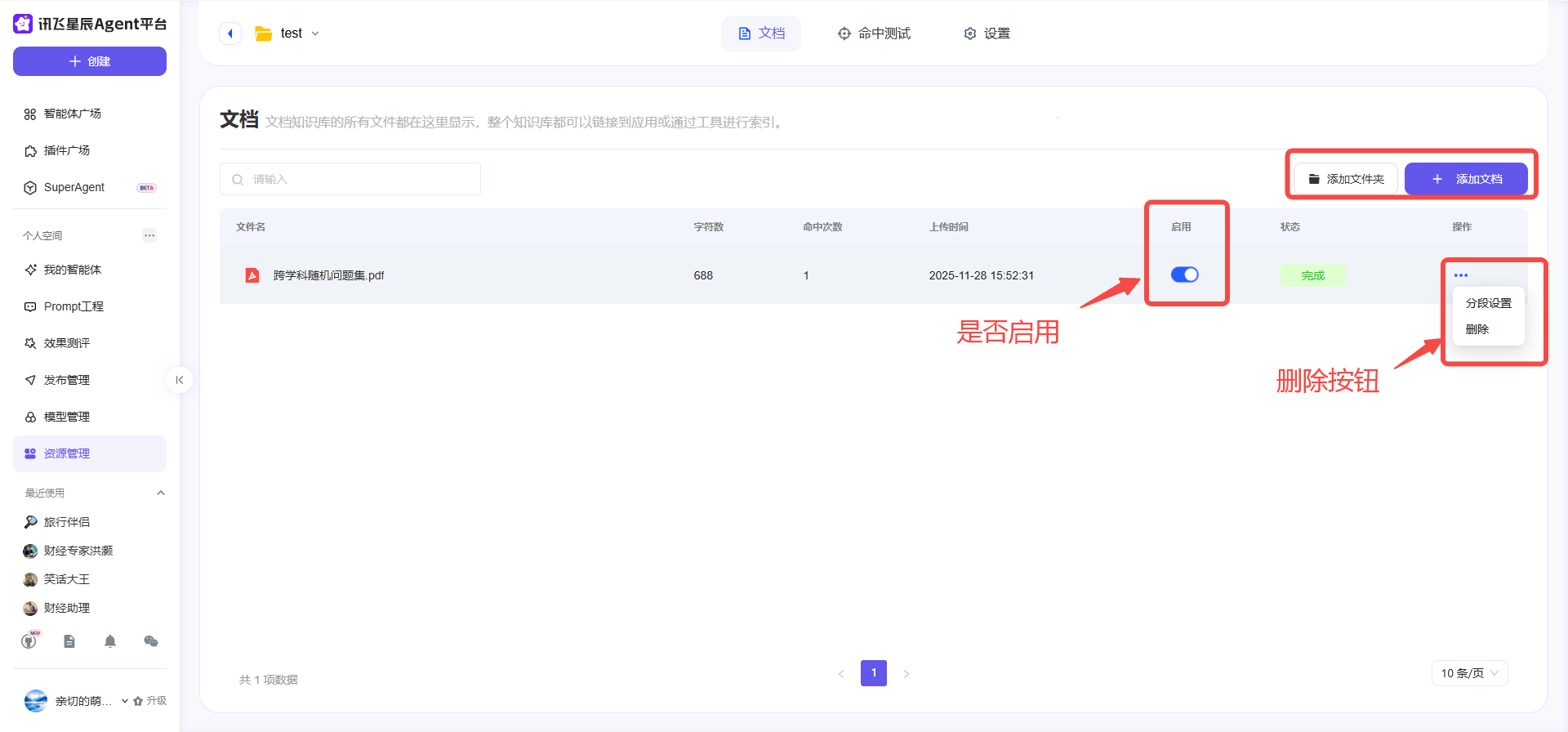Open the GitHub icon link in sidebar
Viewport: 1568px width, 732px height.
tap(29, 641)
